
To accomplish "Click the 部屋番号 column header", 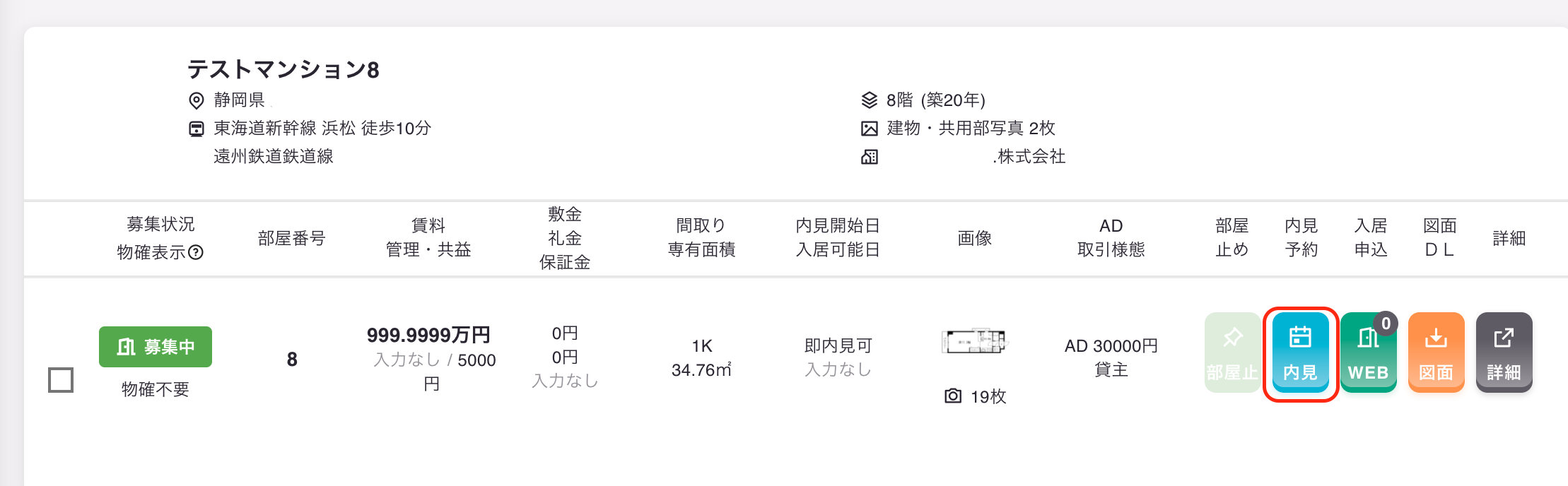I will (292, 238).
